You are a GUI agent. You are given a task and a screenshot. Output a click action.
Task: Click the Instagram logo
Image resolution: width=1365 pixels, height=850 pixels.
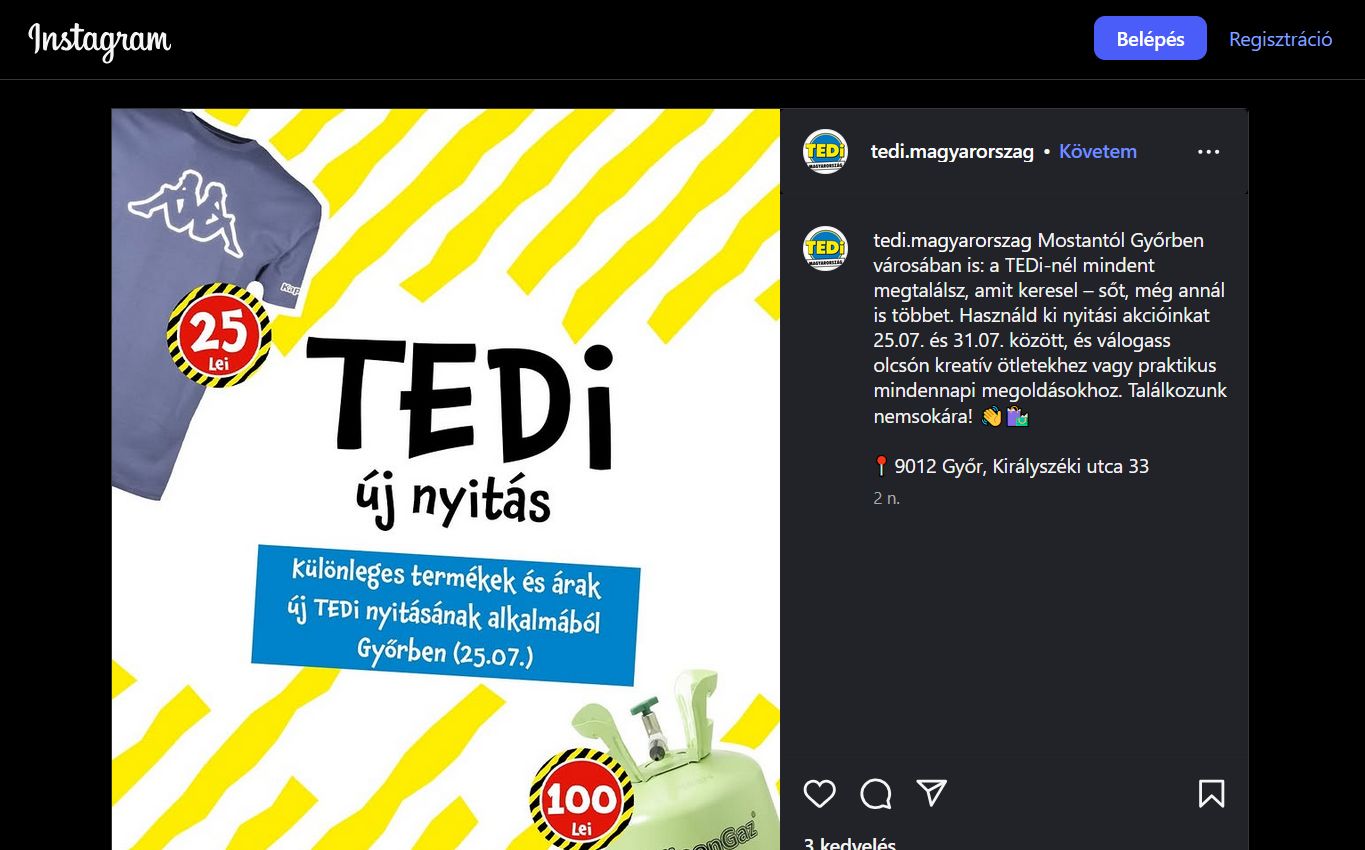pos(99,40)
